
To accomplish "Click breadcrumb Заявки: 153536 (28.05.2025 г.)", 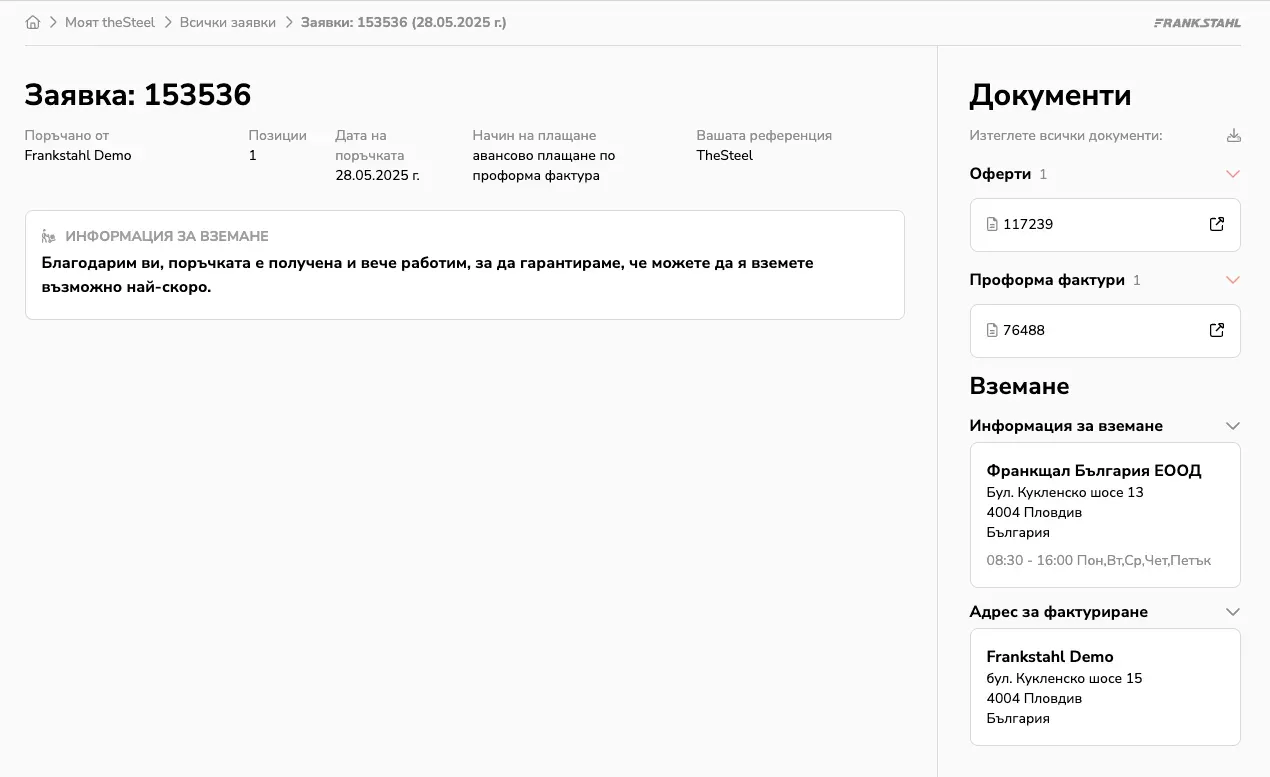I will point(404,22).
